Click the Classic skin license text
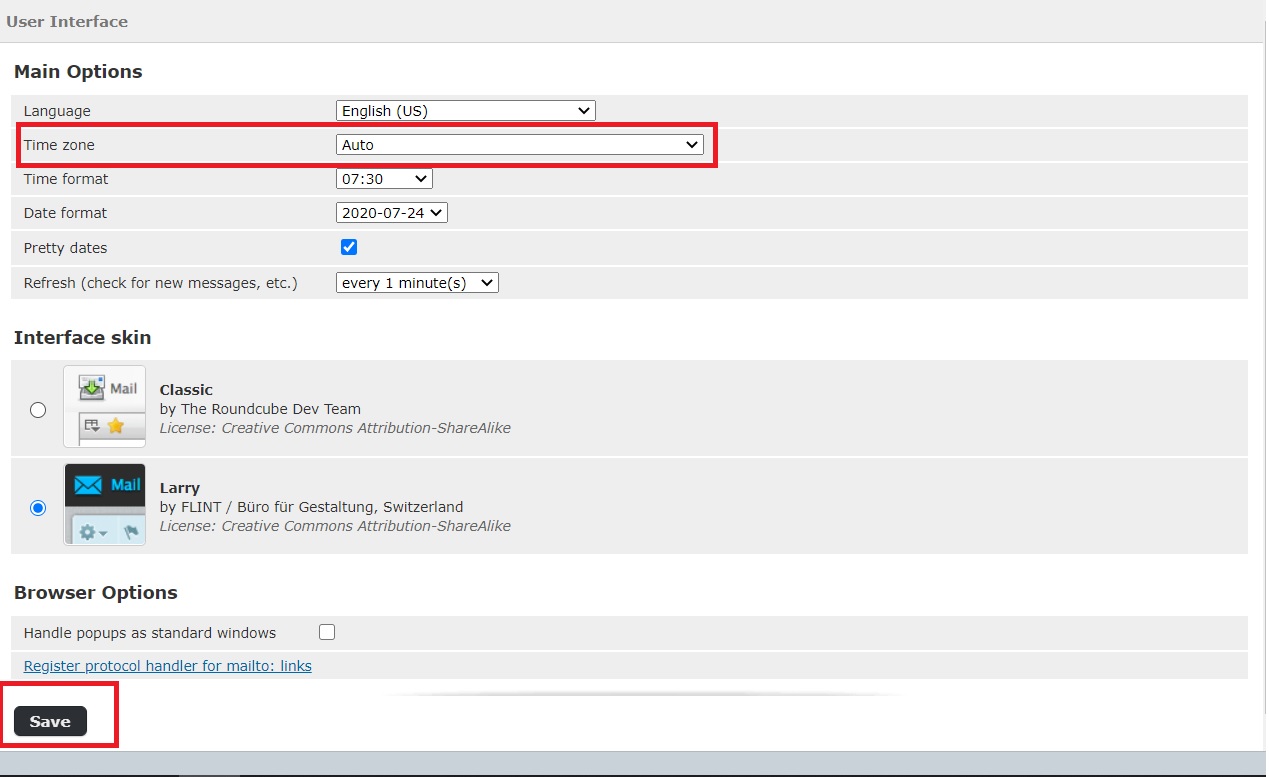This screenshot has height=777, width=1269. coord(335,428)
